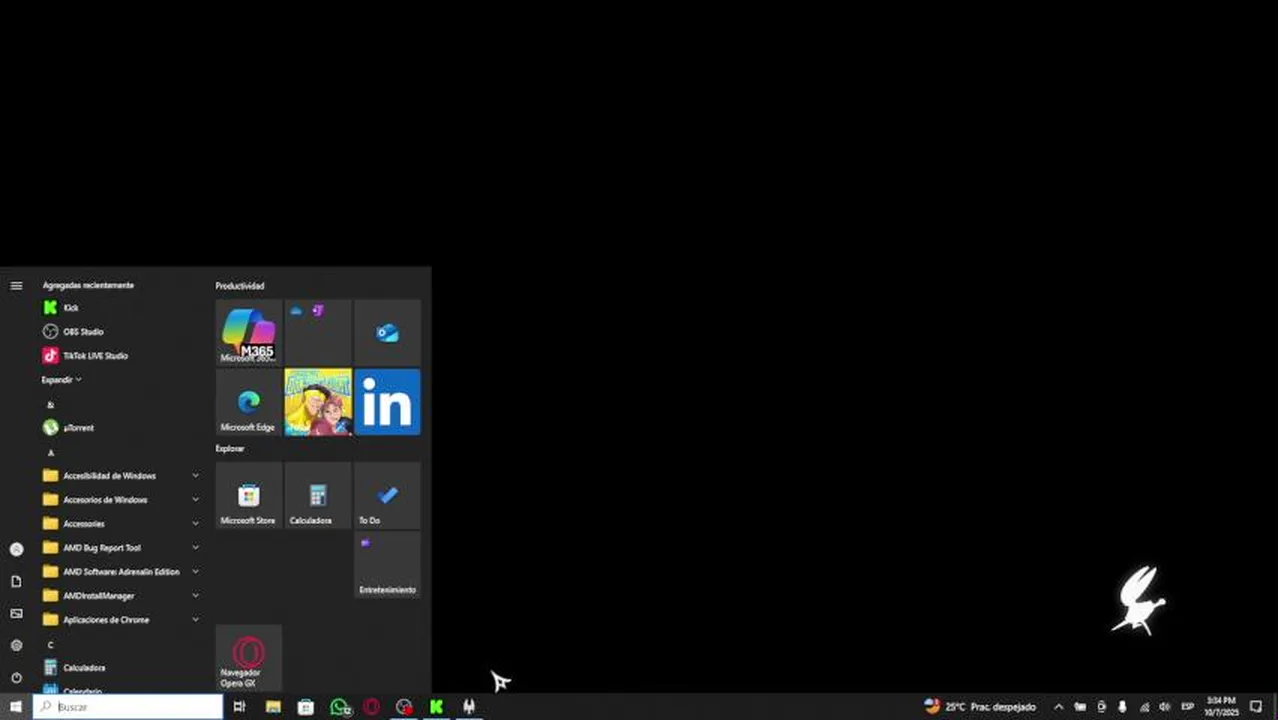Launch the Calculadora tile
This screenshot has width=1278, height=720.
pos(318,495)
